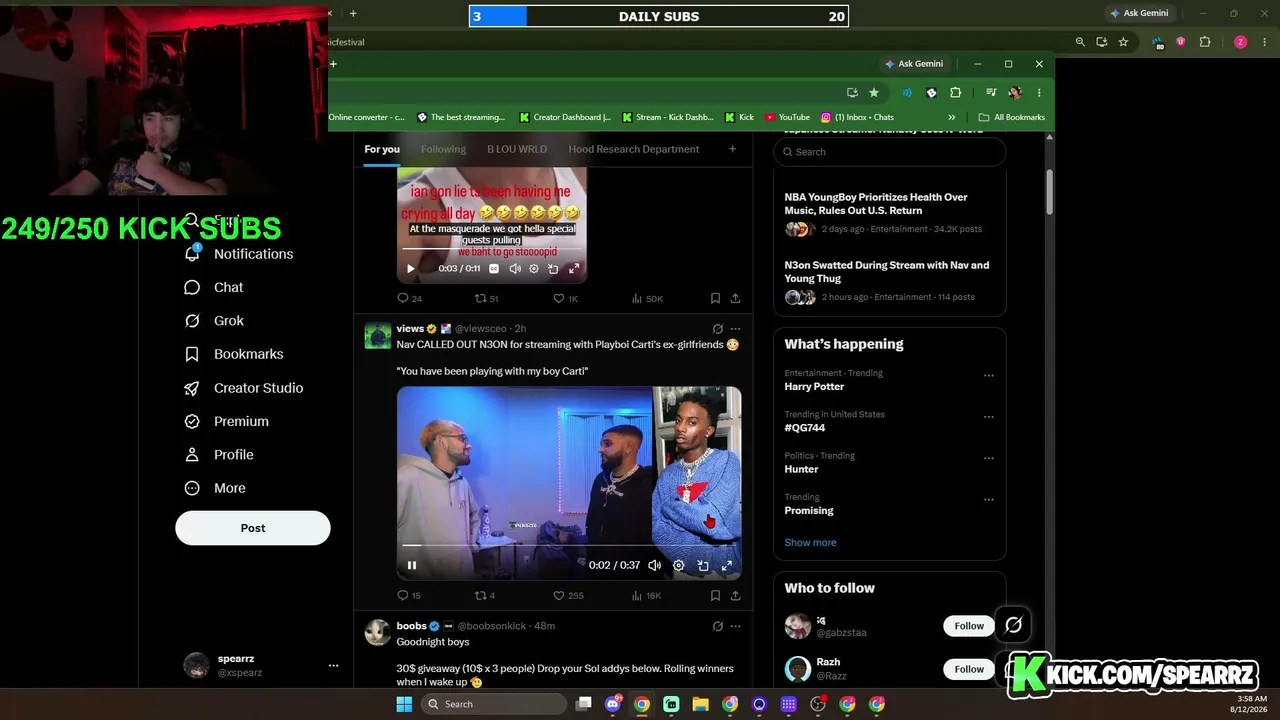This screenshot has width=1280, height=720.
Task: Open account menu next to spearrz
Action: coord(333,665)
